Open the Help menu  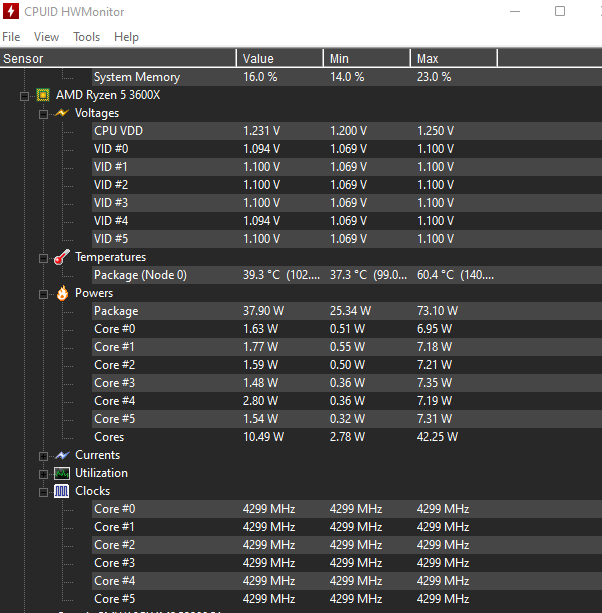[x=126, y=37]
